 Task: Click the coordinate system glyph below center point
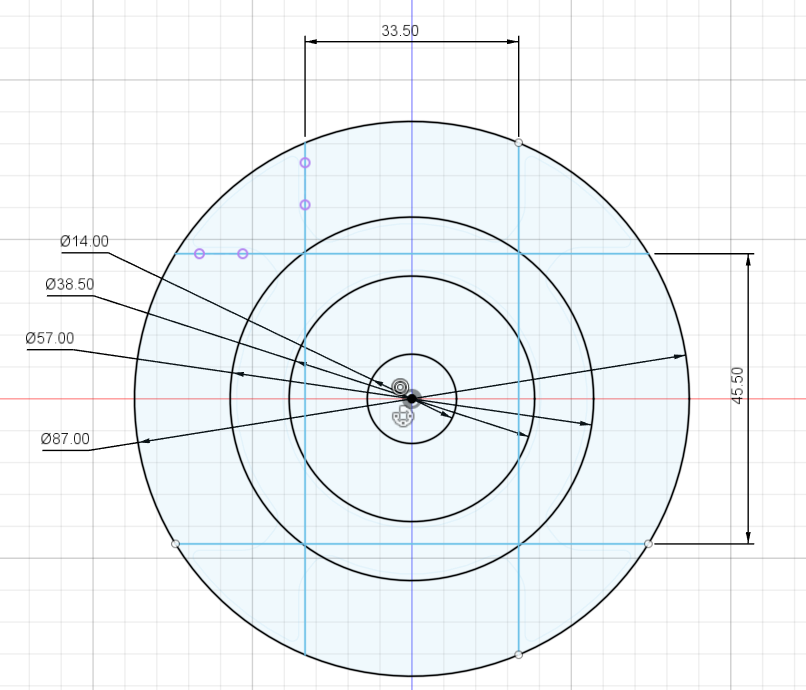pos(403,417)
